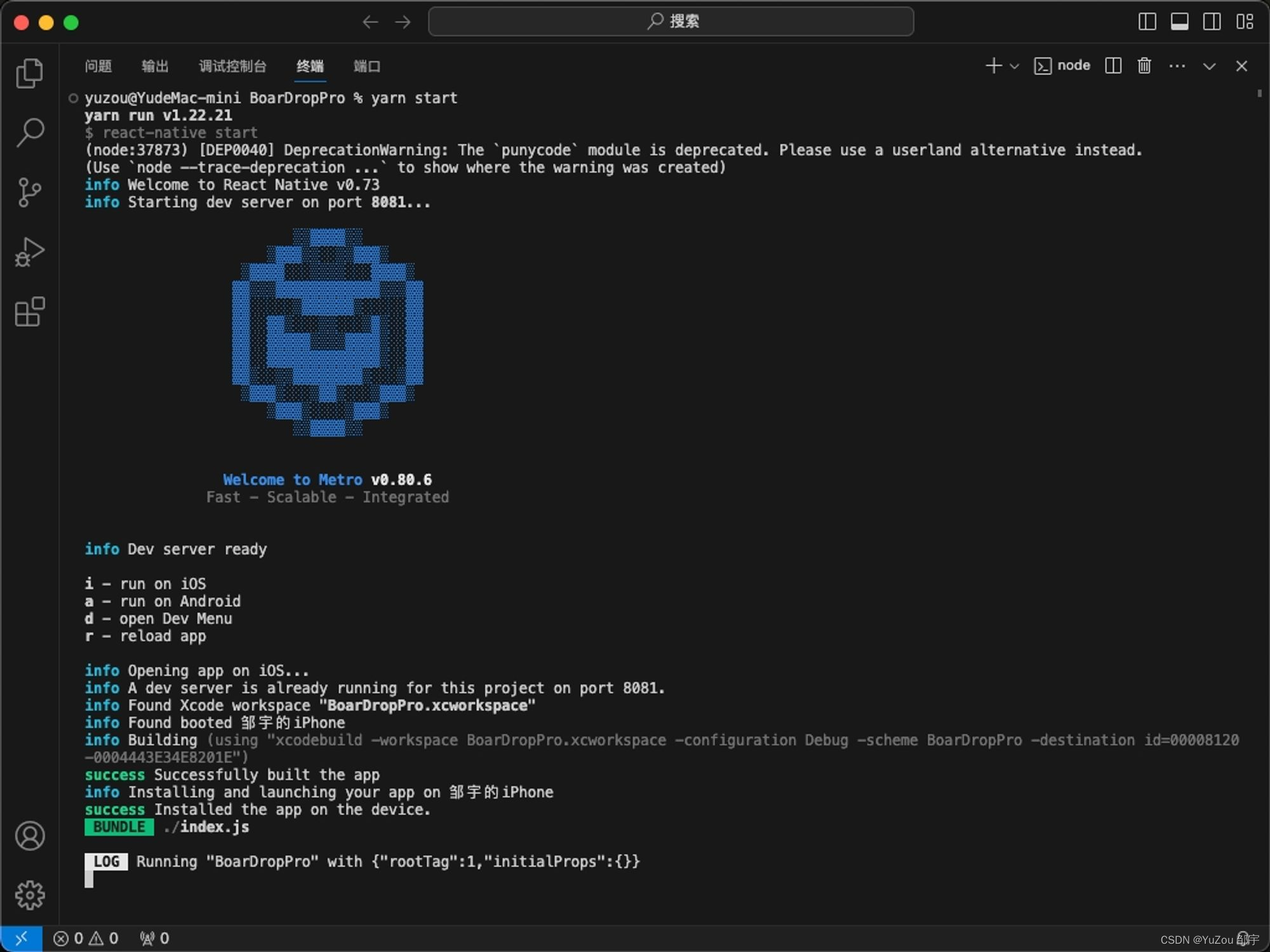Open Source Control view
Image resolution: width=1270 pixels, height=952 pixels.
tap(29, 192)
